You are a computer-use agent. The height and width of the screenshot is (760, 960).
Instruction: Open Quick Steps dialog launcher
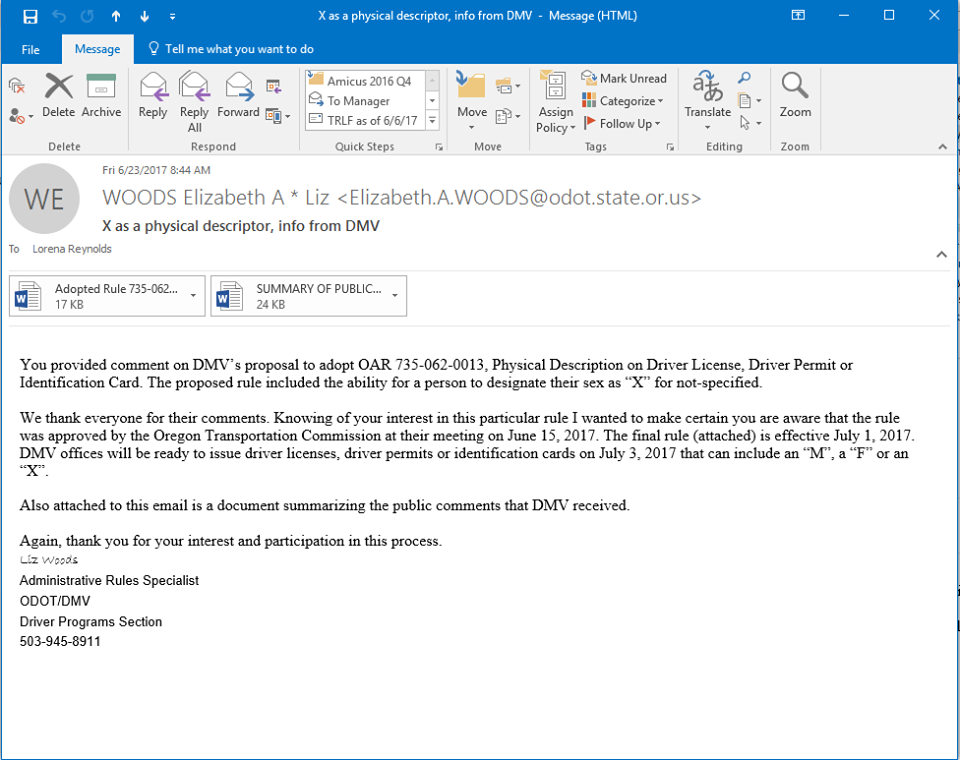(439, 147)
